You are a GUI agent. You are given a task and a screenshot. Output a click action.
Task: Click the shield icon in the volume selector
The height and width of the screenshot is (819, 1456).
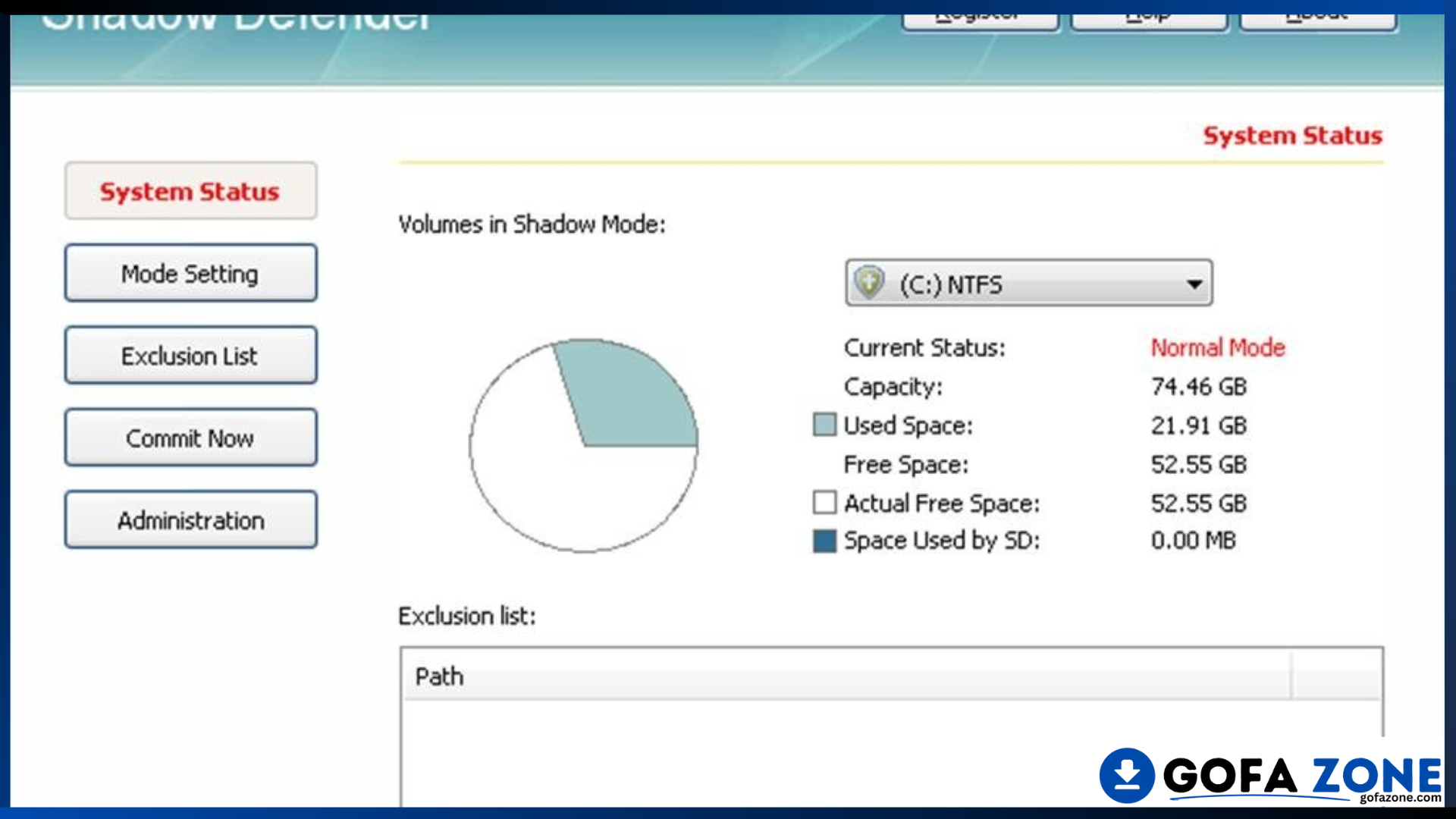click(x=869, y=283)
